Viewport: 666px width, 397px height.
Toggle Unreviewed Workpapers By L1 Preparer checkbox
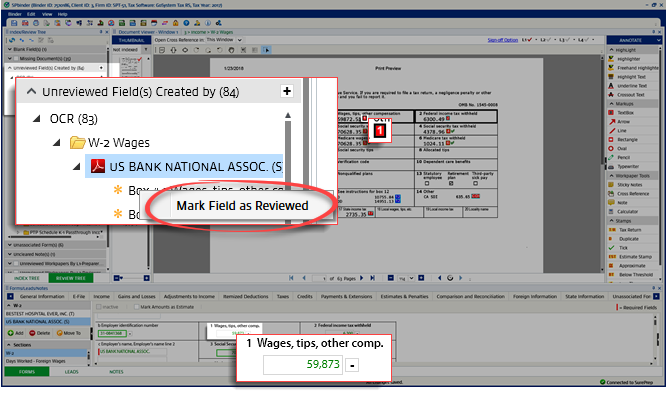point(16,263)
